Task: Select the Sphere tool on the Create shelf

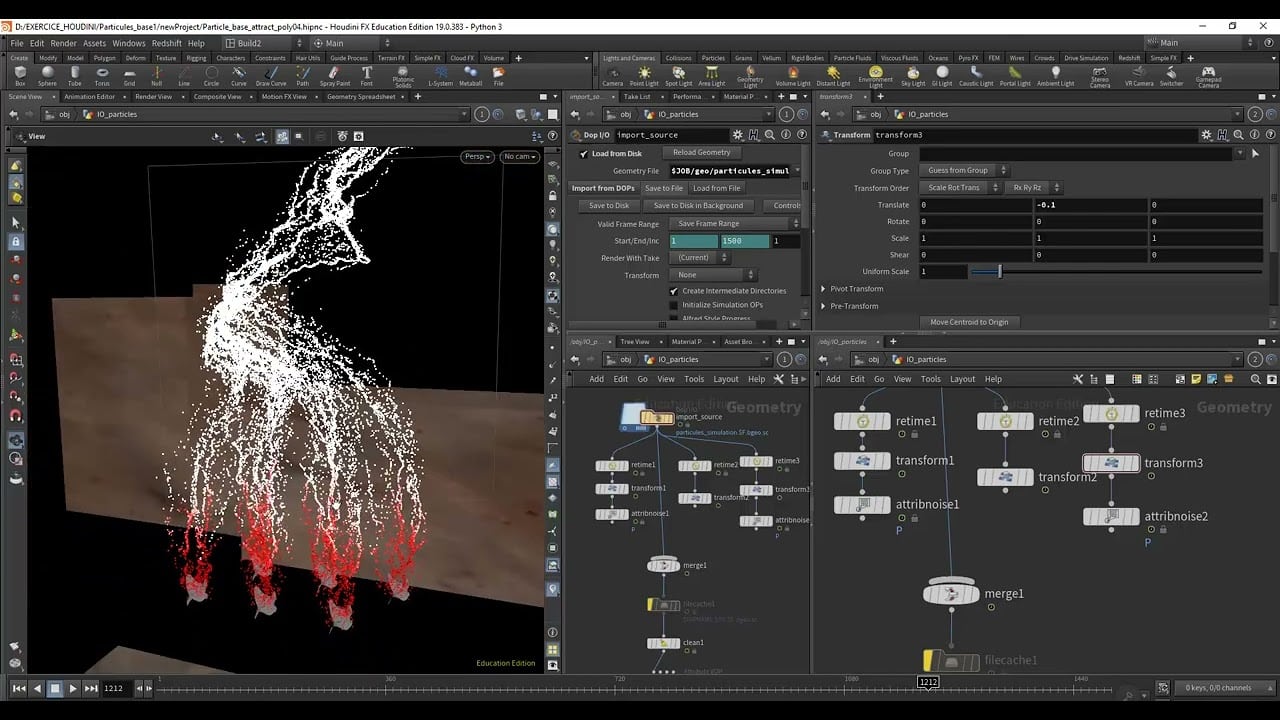Action: (47, 74)
